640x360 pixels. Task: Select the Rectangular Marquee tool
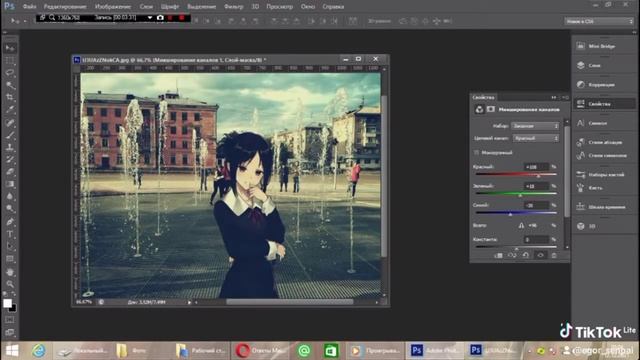click(10, 61)
